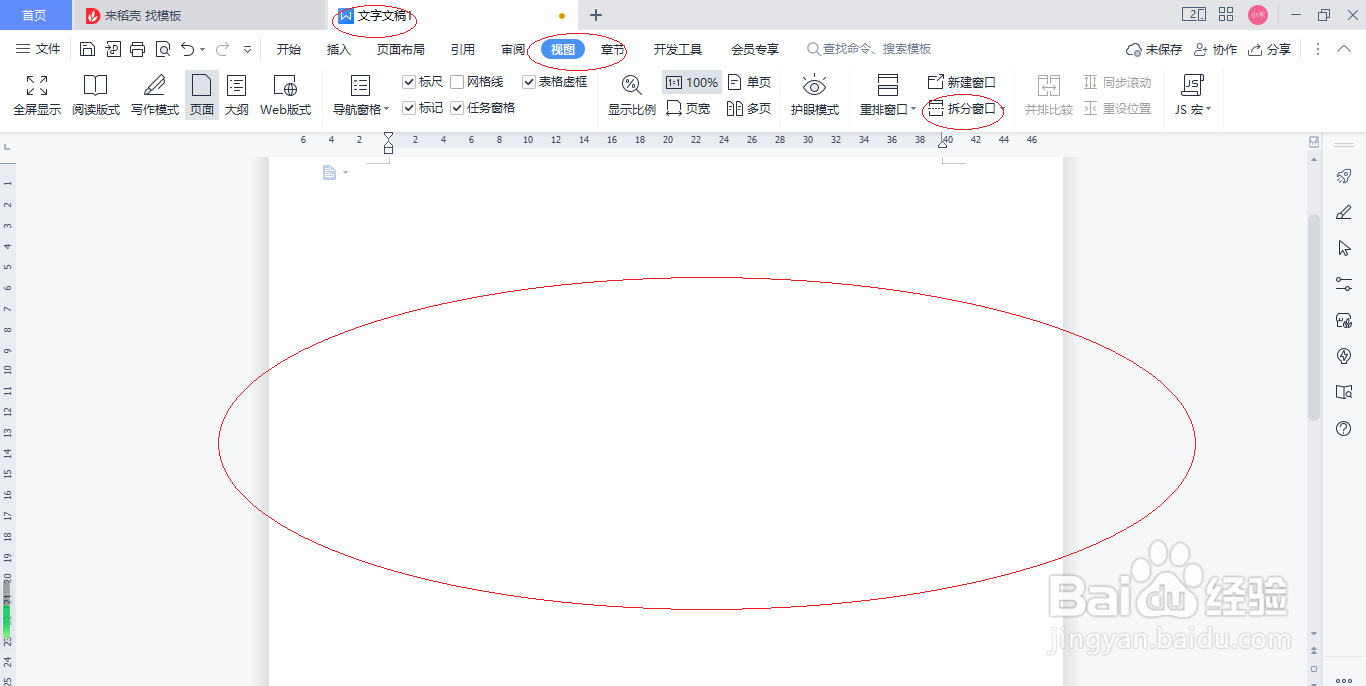Screen dimensions: 1366x686
Task: Click the new tab plus button
Action: pos(595,15)
